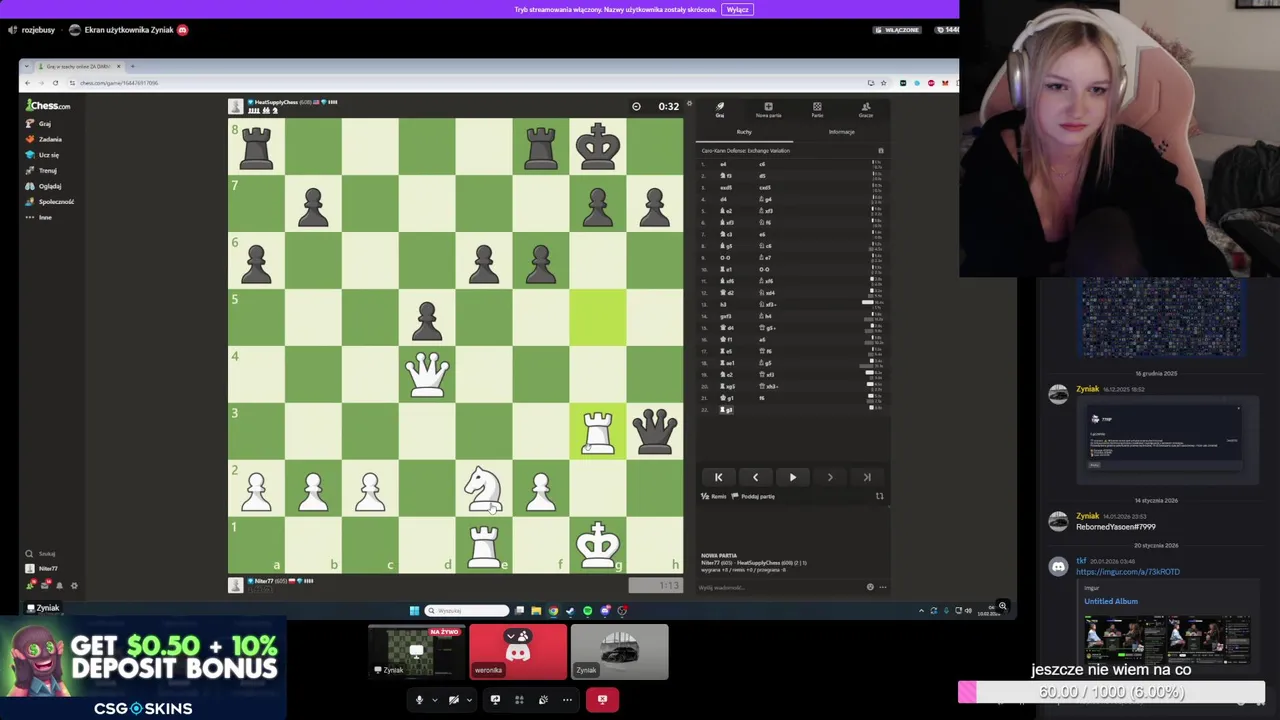This screenshot has height=720, width=1280.
Task: Open the board settings gear icon
Action: (x=689, y=104)
